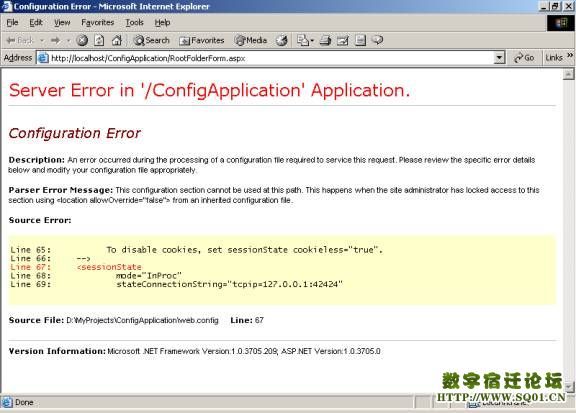Open the Forward history dropdown arrow
Screen dimensions: 576x413
[68, 40]
